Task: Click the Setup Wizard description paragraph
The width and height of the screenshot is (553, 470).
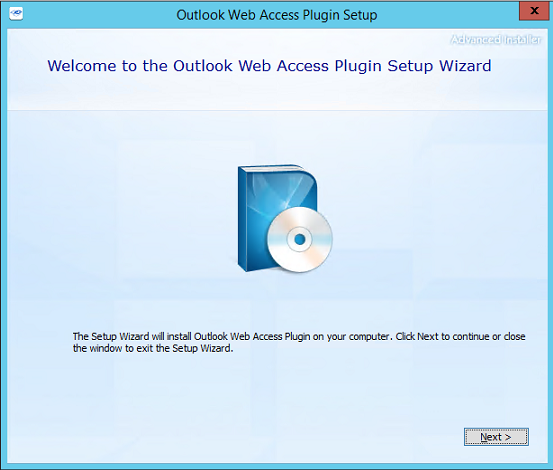Action: pyautogui.click(x=299, y=342)
